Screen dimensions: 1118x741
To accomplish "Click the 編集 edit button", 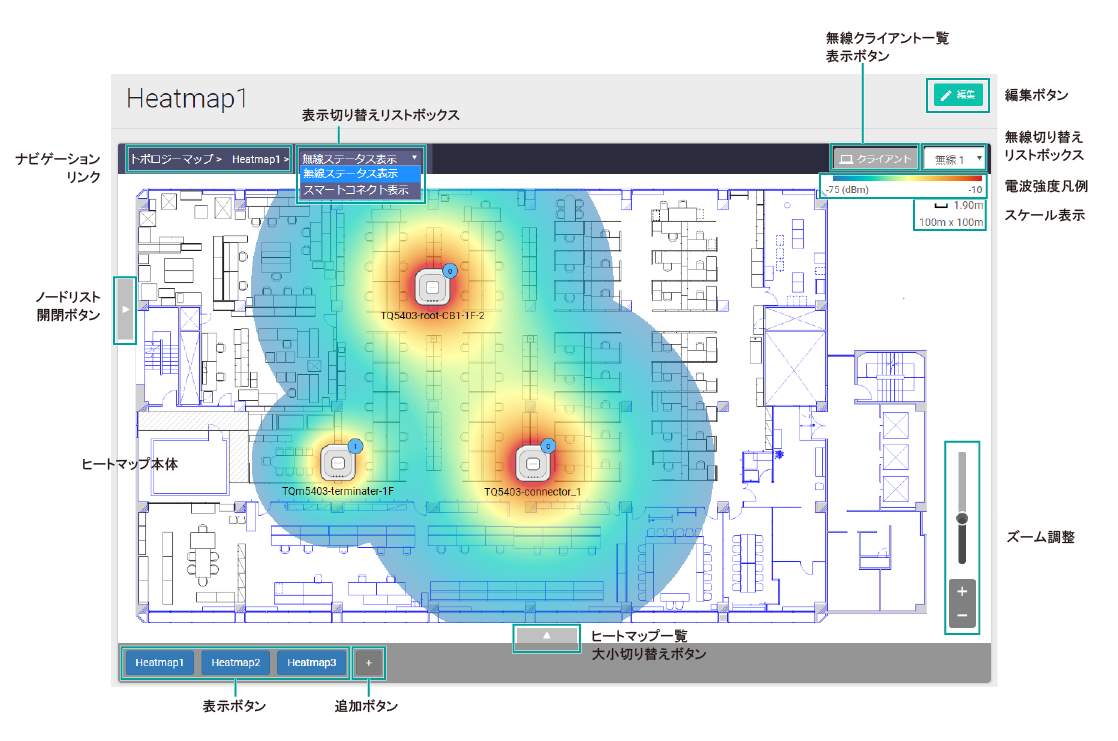I will tap(958, 95).
